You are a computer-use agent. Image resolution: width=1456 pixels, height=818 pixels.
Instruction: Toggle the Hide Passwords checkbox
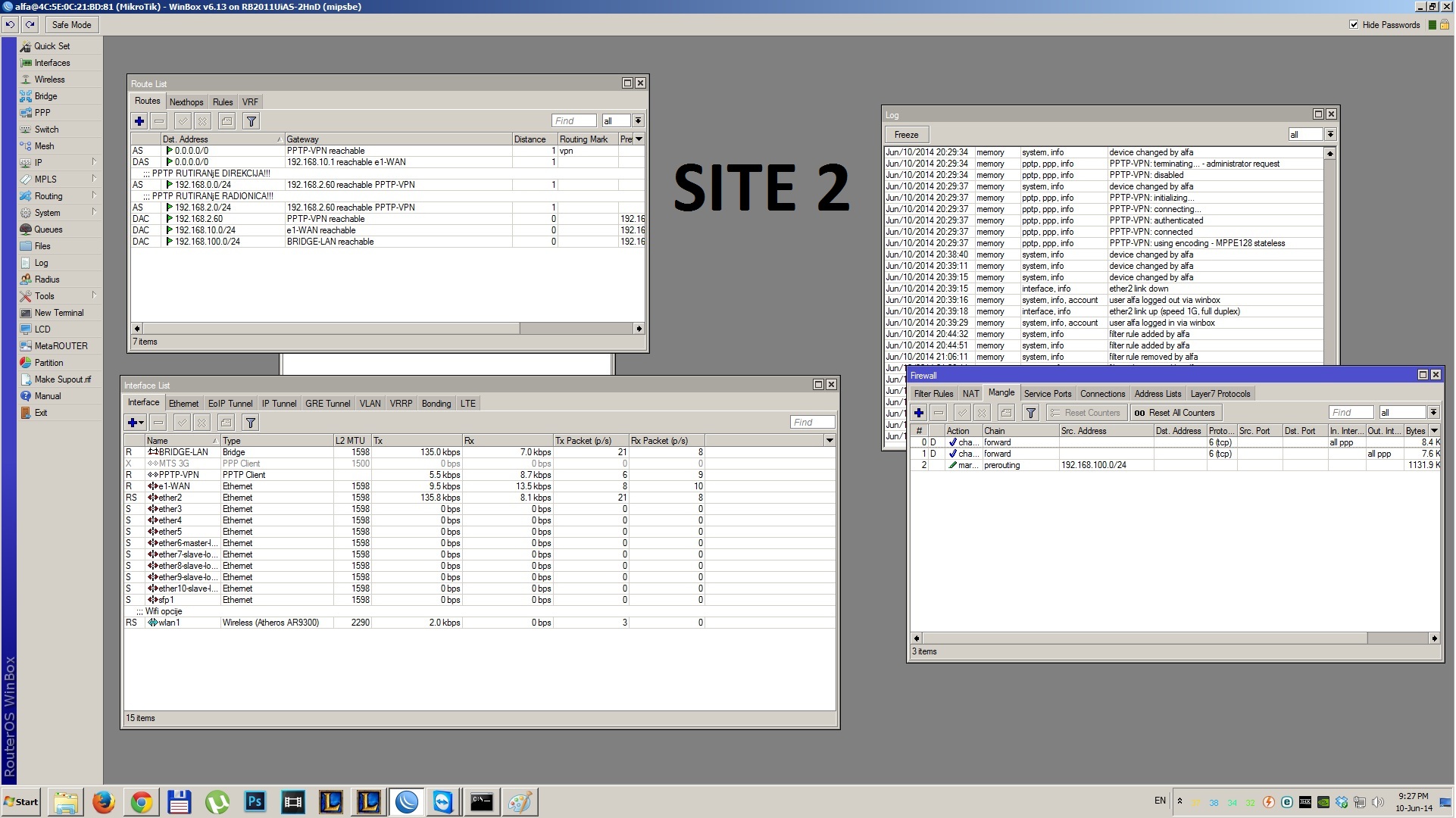click(x=1354, y=25)
